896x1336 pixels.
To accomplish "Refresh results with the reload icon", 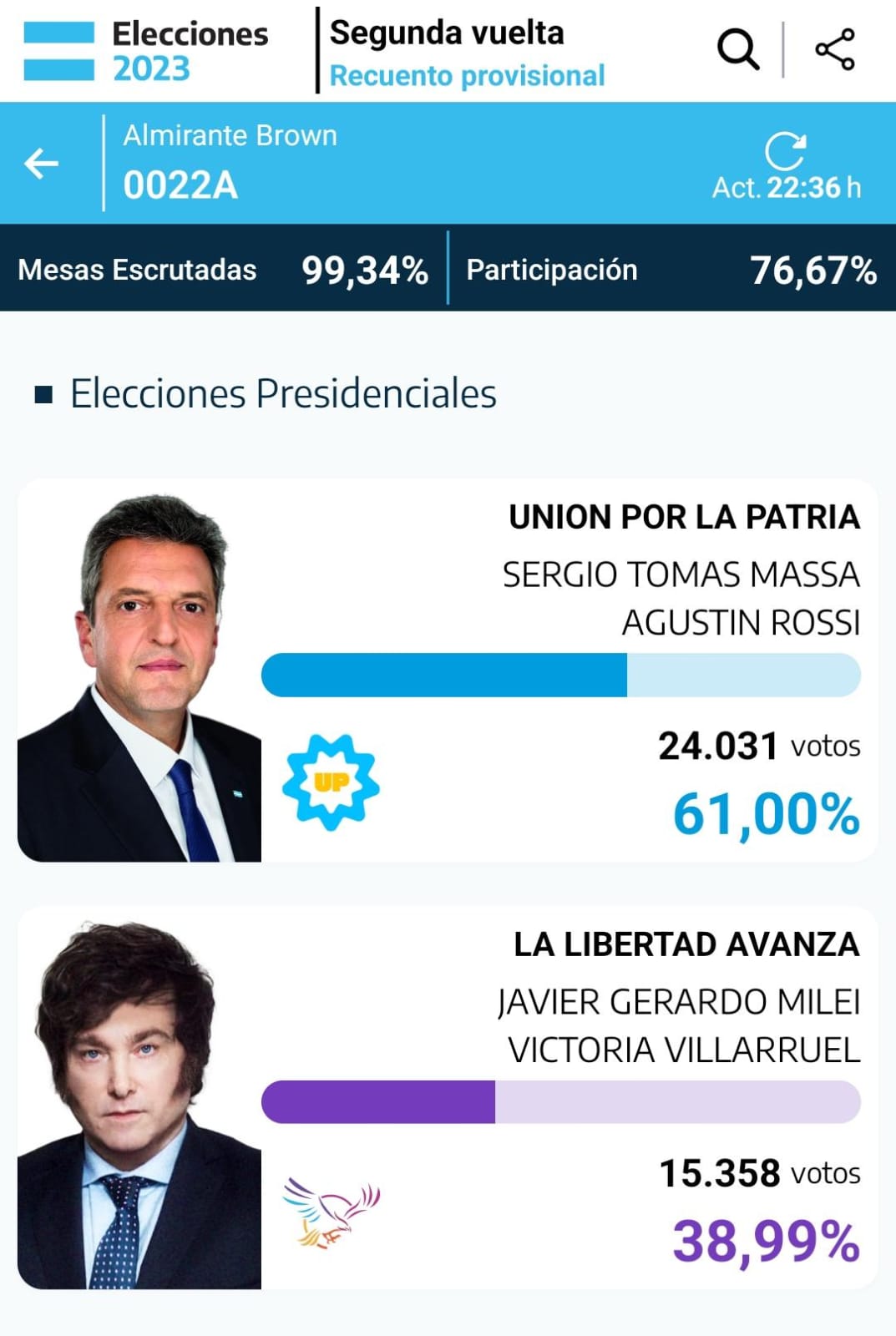I will click(785, 151).
